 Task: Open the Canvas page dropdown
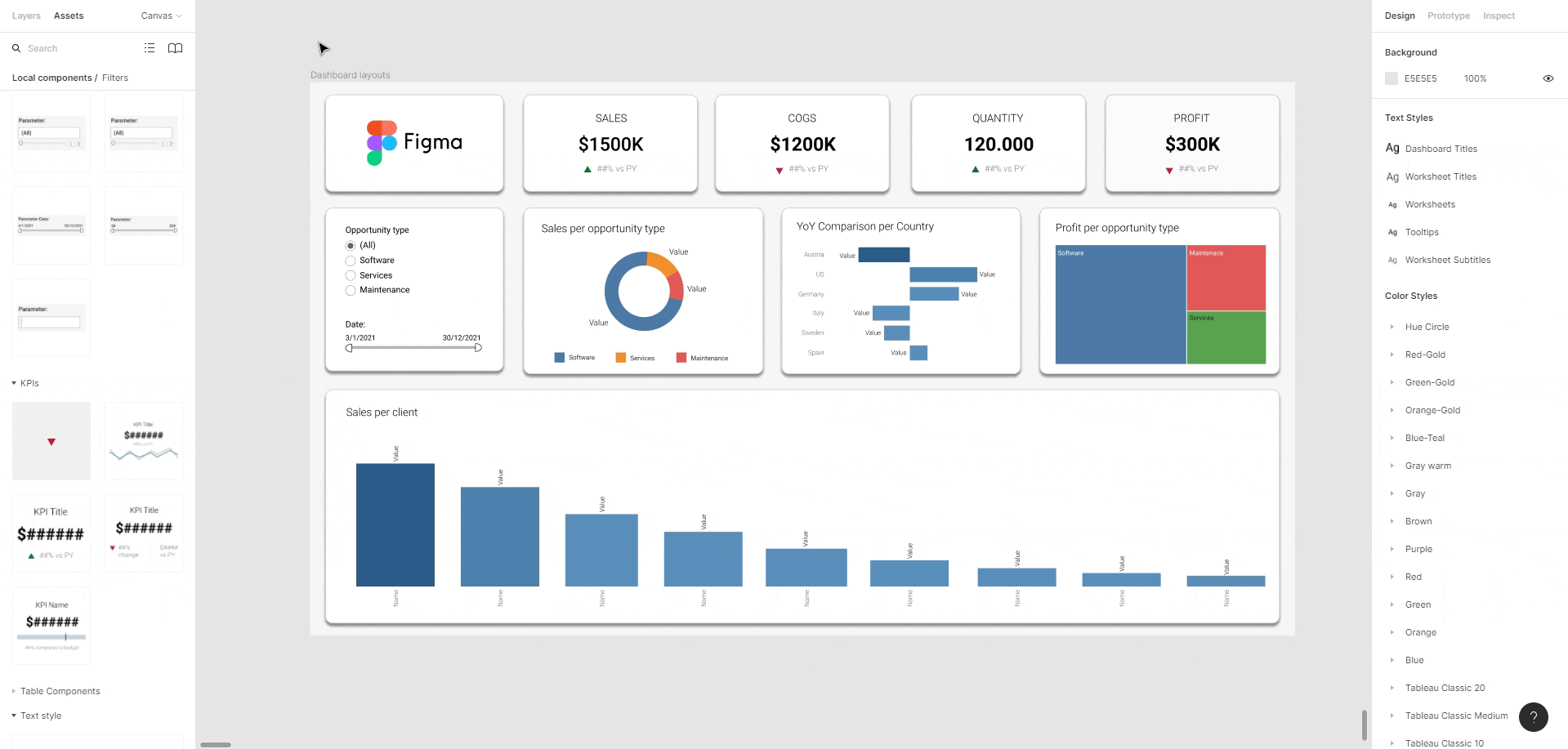click(x=161, y=16)
